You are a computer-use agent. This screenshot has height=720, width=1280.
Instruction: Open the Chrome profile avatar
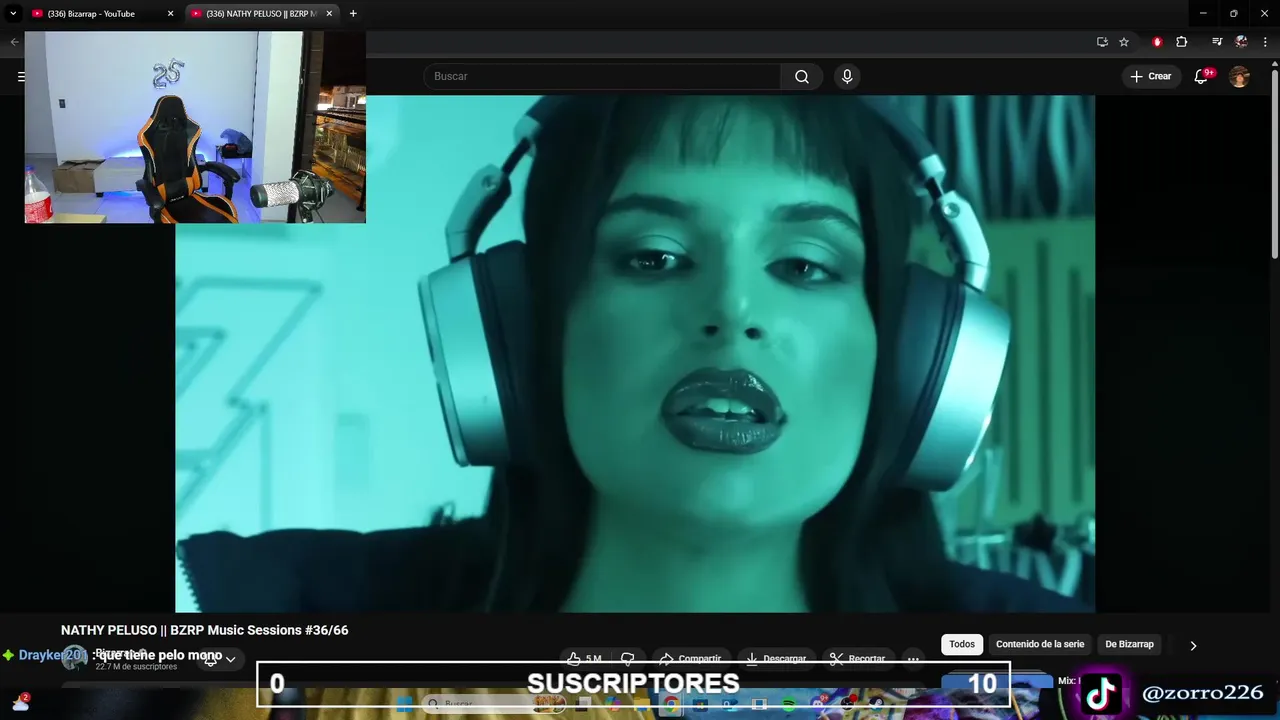1241,42
